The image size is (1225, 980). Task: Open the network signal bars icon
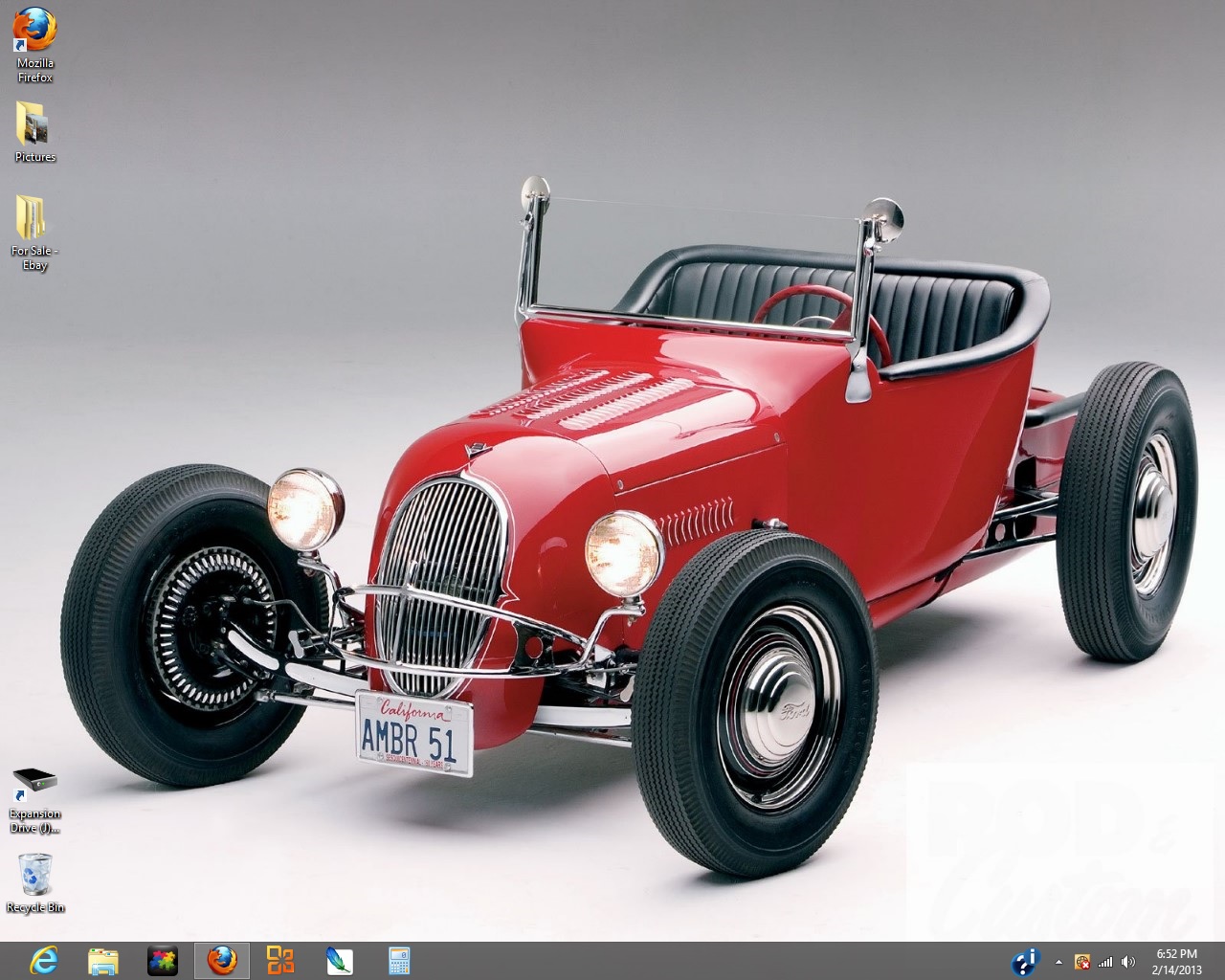click(x=1105, y=961)
